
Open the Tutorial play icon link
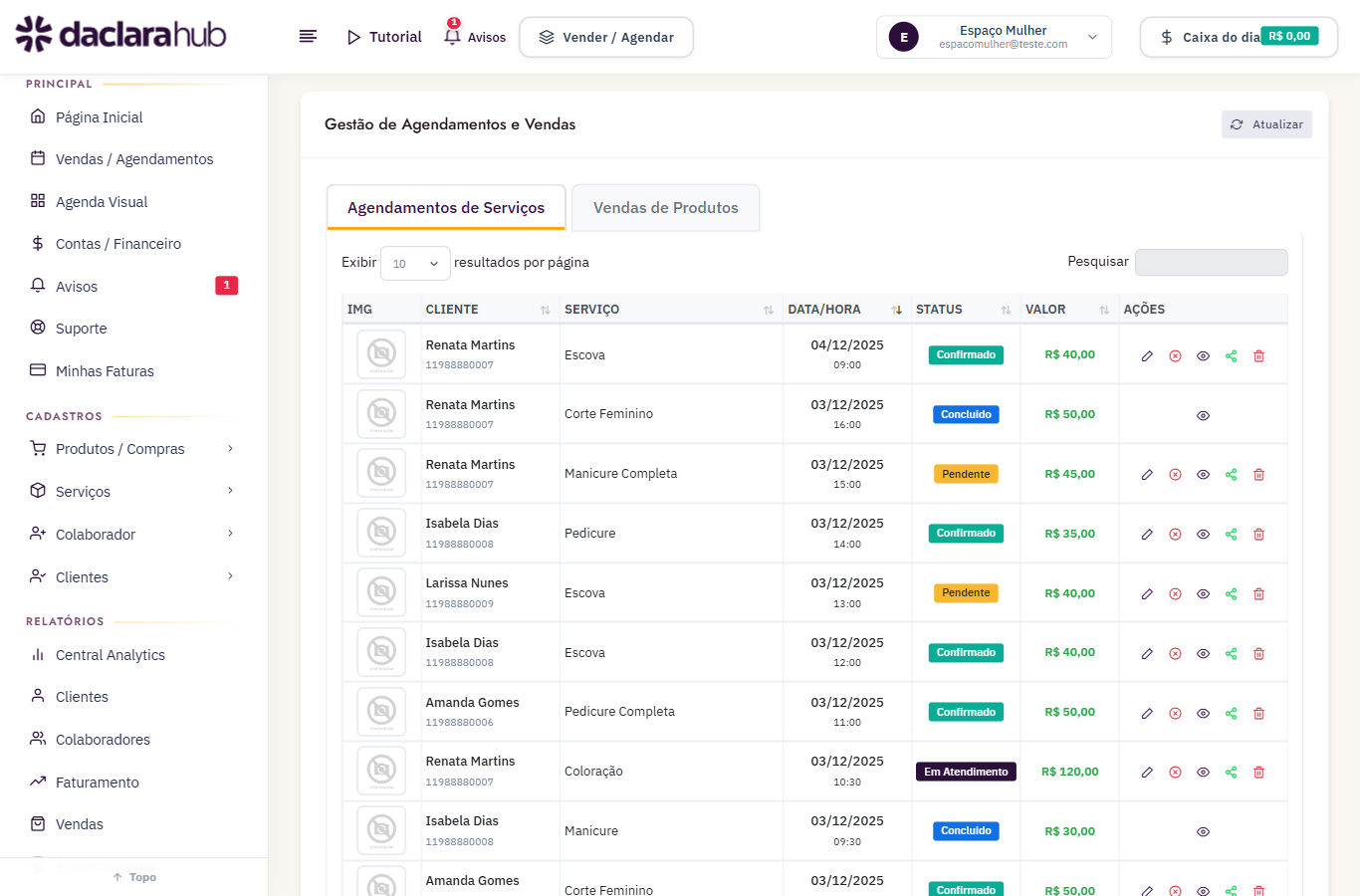(x=384, y=37)
